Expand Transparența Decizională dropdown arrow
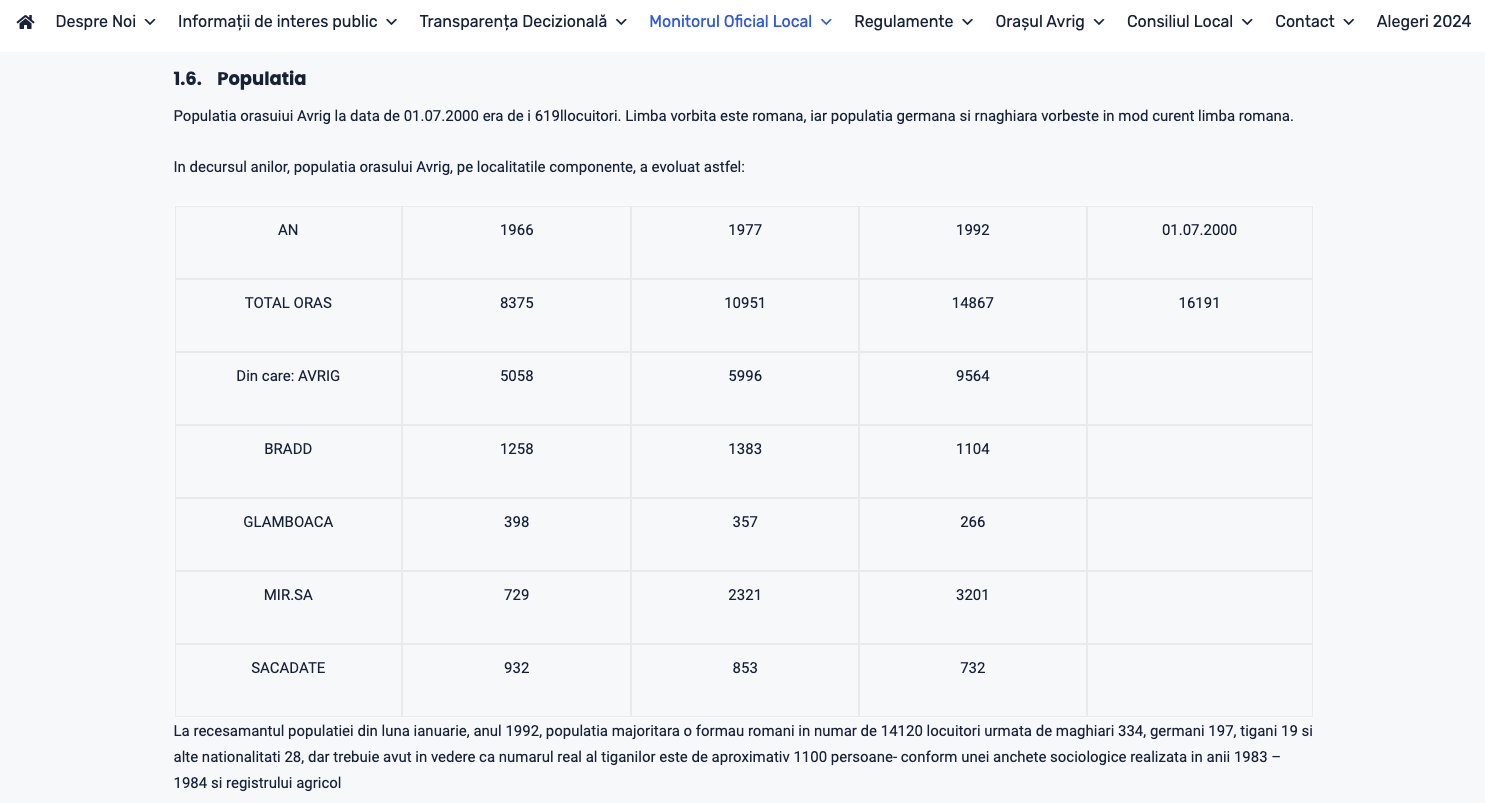This screenshot has width=1485, height=803. point(621,22)
